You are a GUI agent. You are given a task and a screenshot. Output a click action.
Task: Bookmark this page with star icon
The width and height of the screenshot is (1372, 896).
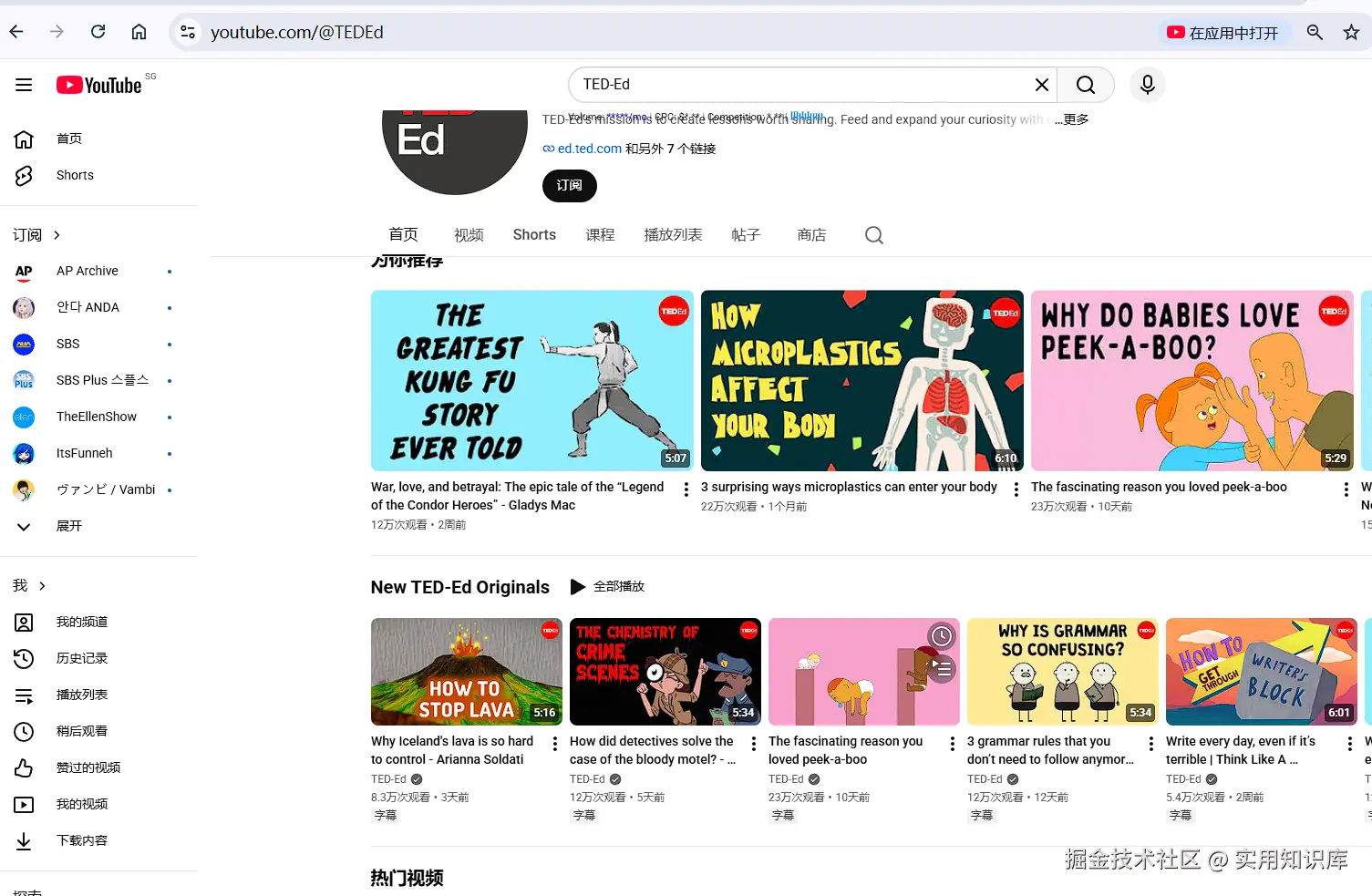tap(1351, 32)
